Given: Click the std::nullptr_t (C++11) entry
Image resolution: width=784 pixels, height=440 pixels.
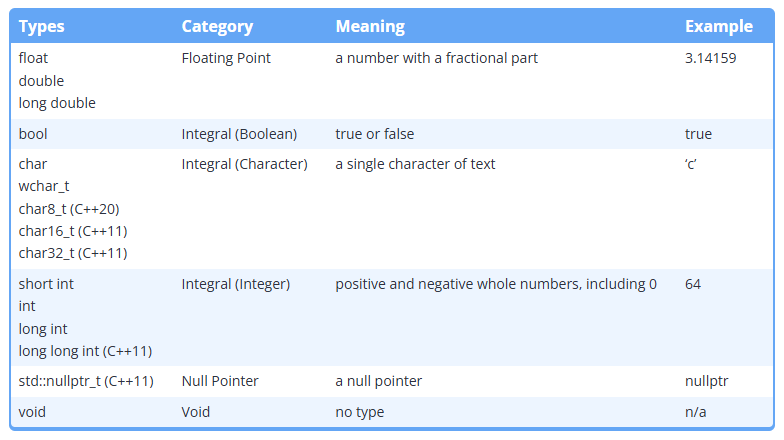Looking at the screenshot, I should pos(86,381).
